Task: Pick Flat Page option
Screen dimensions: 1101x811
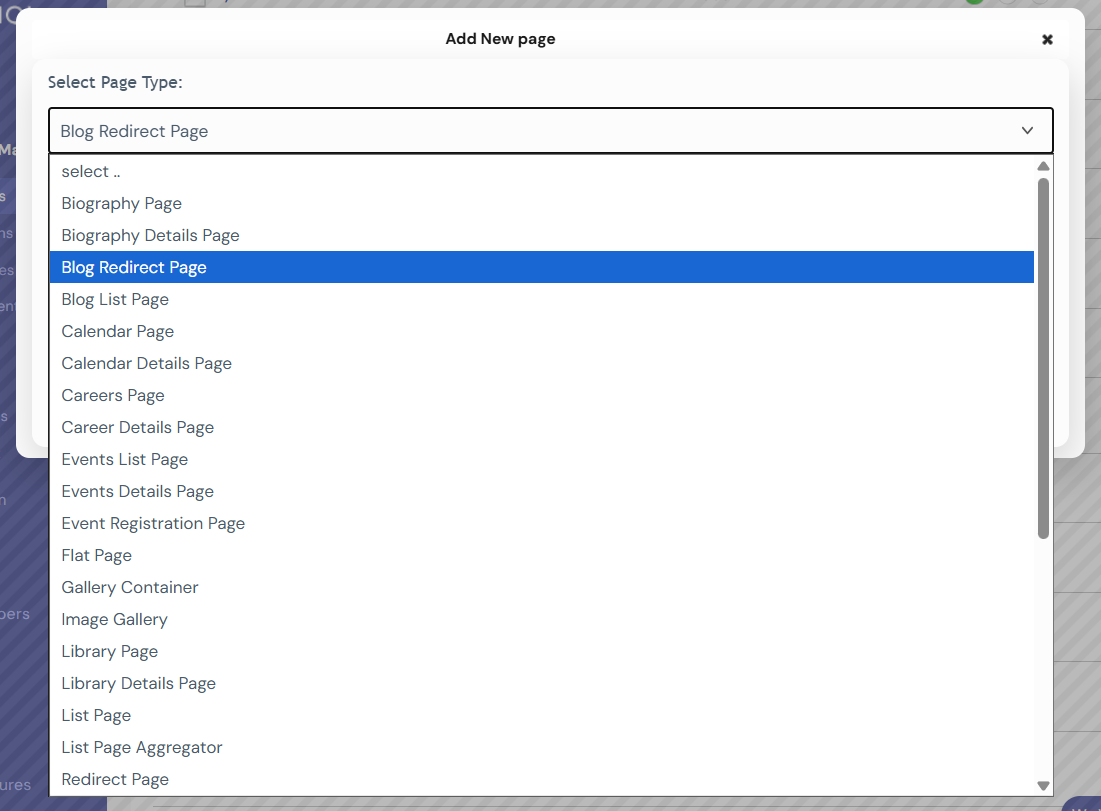Action: coord(541,555)
